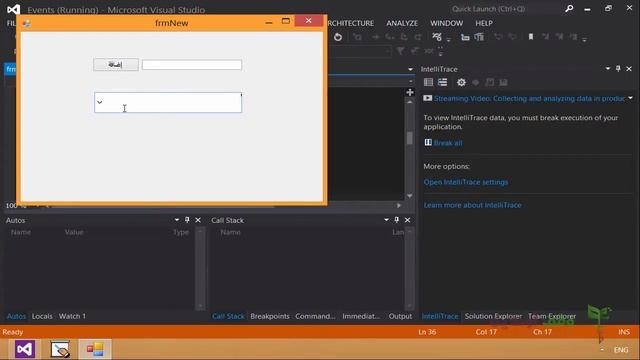640x360 pixels.
Task: Open Call Stack panel window options arrow
Action: 386,220
